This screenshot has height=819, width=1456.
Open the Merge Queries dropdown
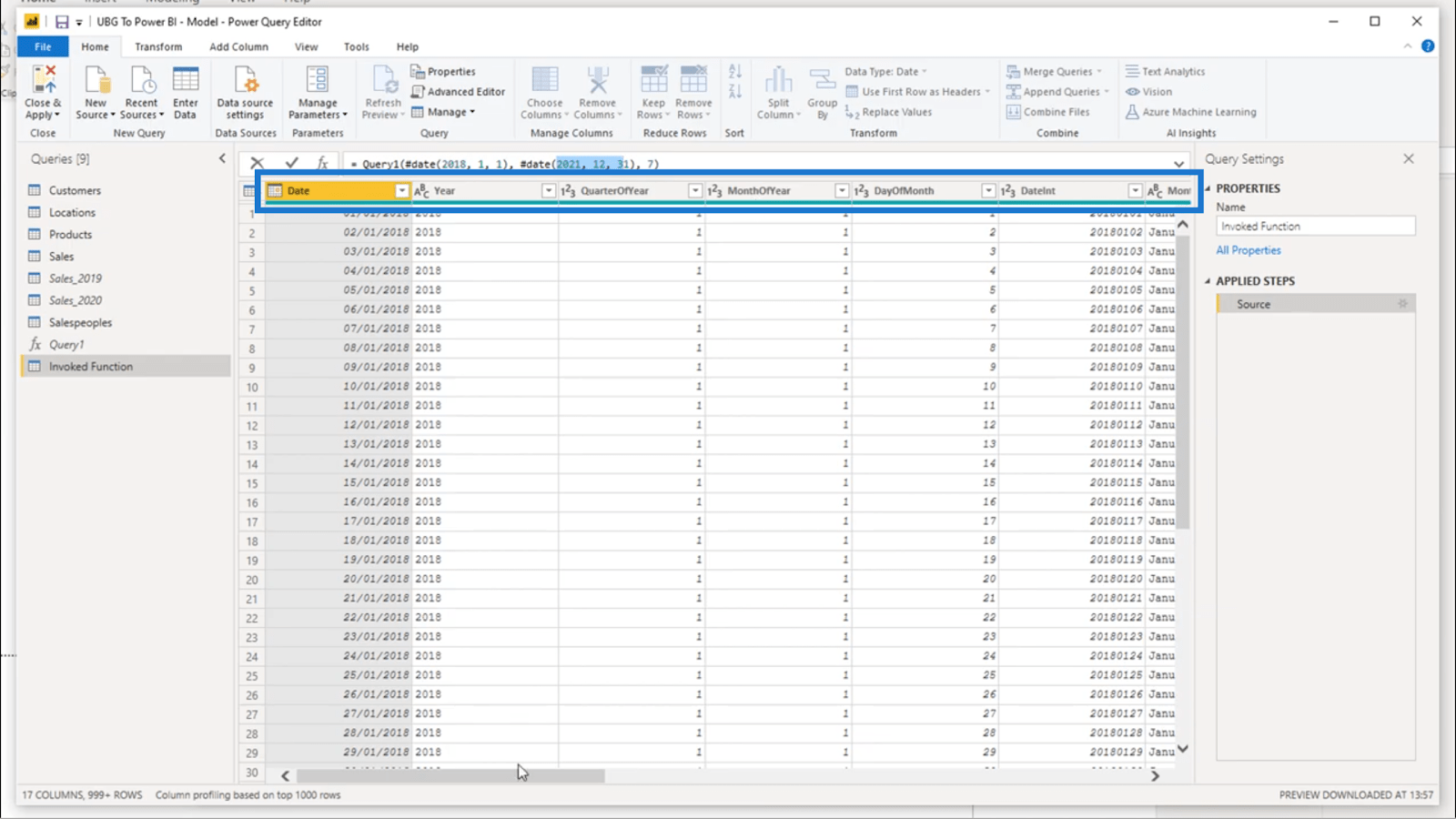coord(1054,71)
